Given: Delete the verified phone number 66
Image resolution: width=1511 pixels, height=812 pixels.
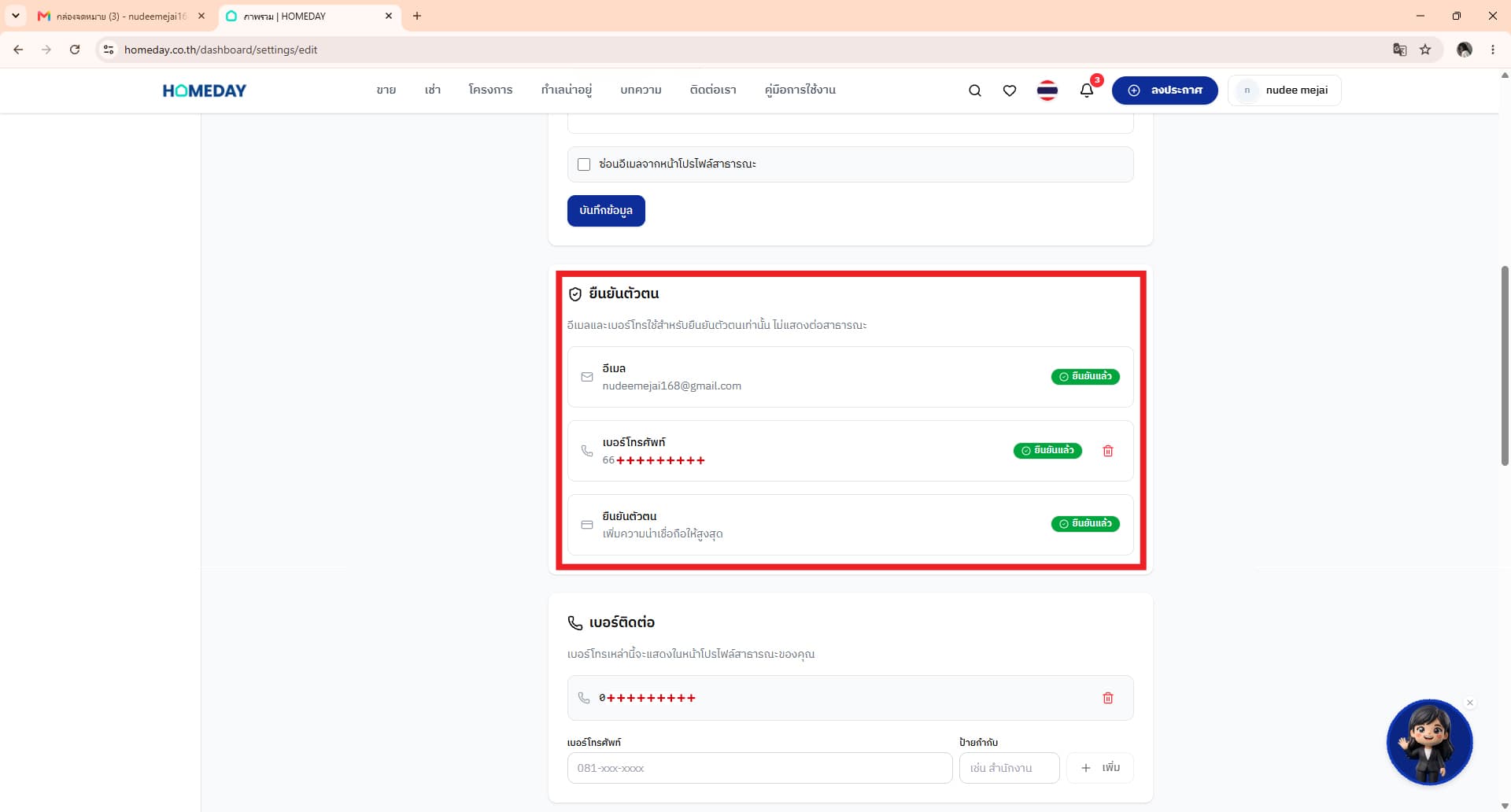Looking at the screenshot, I should [1108, 451].
